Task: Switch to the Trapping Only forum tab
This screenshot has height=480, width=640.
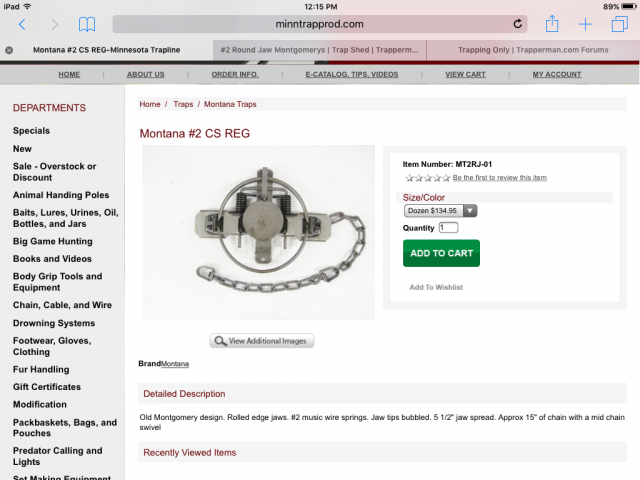Action: [x=533, y=50]
